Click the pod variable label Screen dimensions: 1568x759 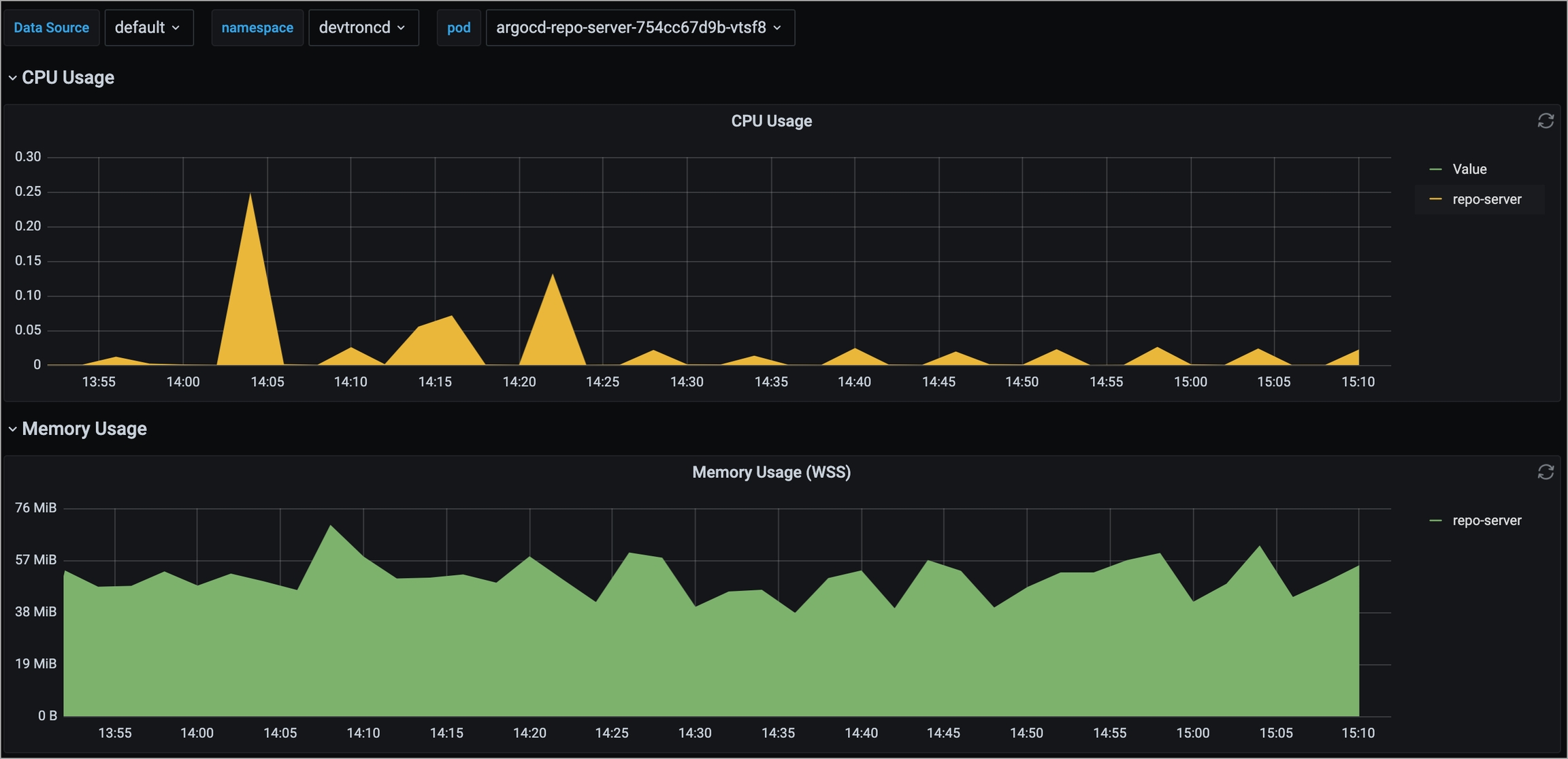click(459, 28)
